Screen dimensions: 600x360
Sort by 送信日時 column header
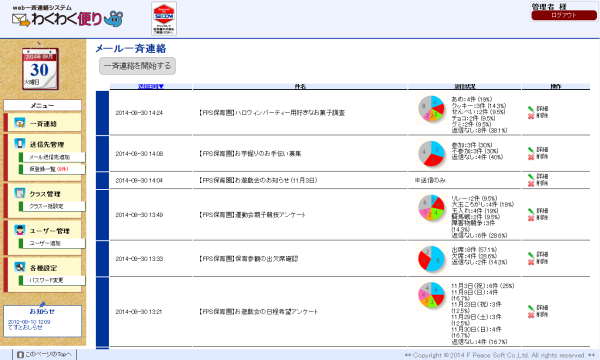coord(151,87)
